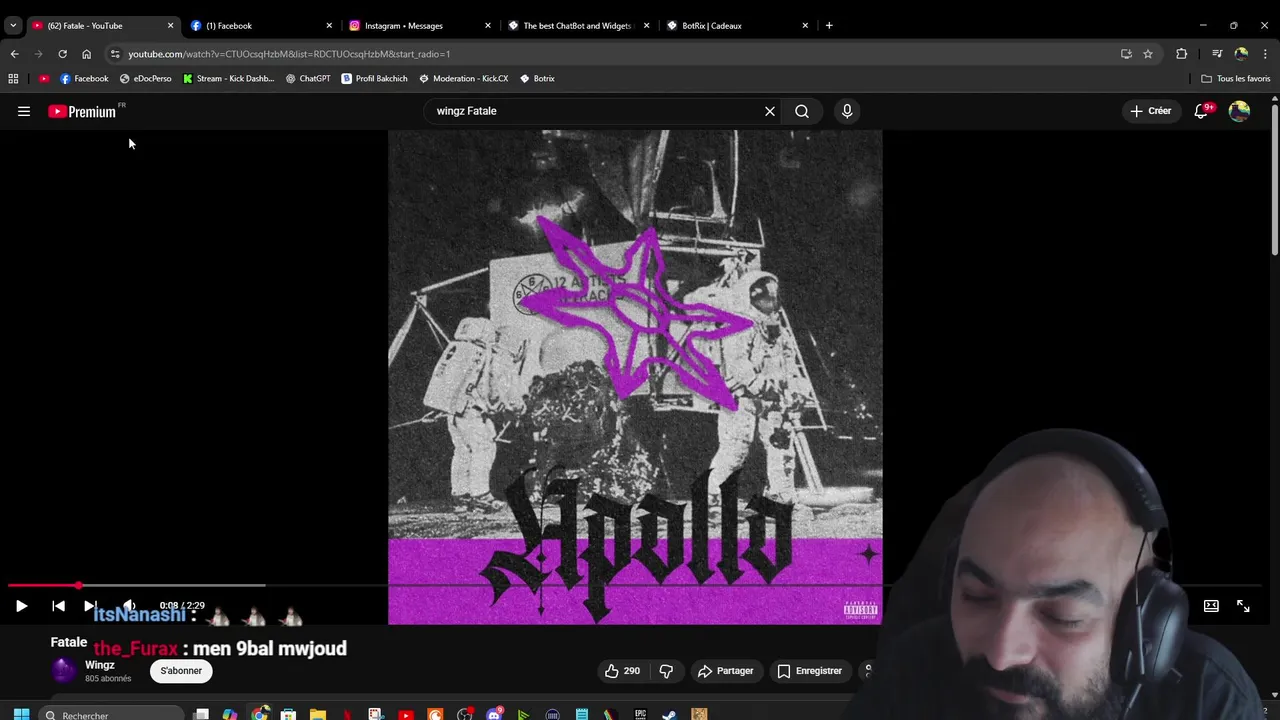Open File Explorer from the taskbar
Screen dimensions: 1280x720
pos(318,714)
